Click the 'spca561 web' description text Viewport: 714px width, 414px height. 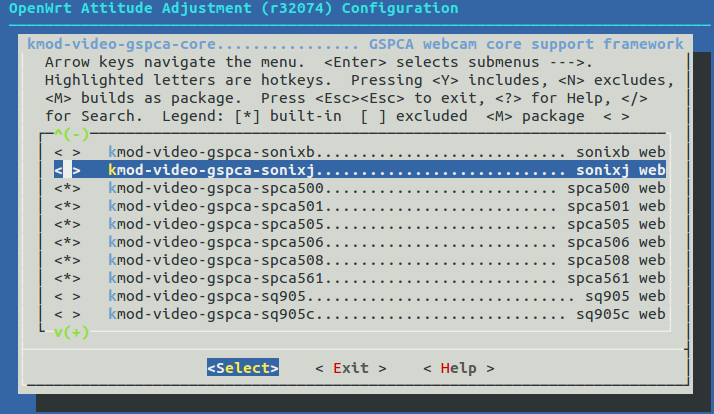pyautogui.click(x=616, y=278)
